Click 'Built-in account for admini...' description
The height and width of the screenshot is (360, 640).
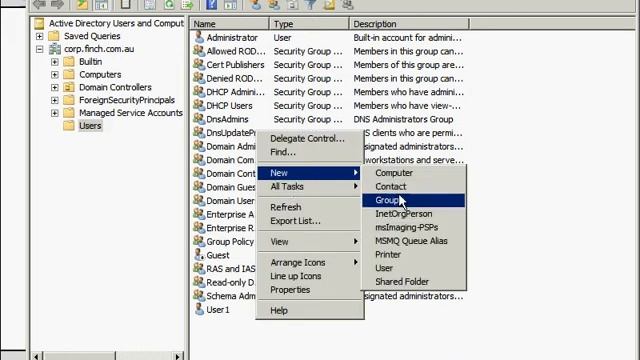(407, 38)
